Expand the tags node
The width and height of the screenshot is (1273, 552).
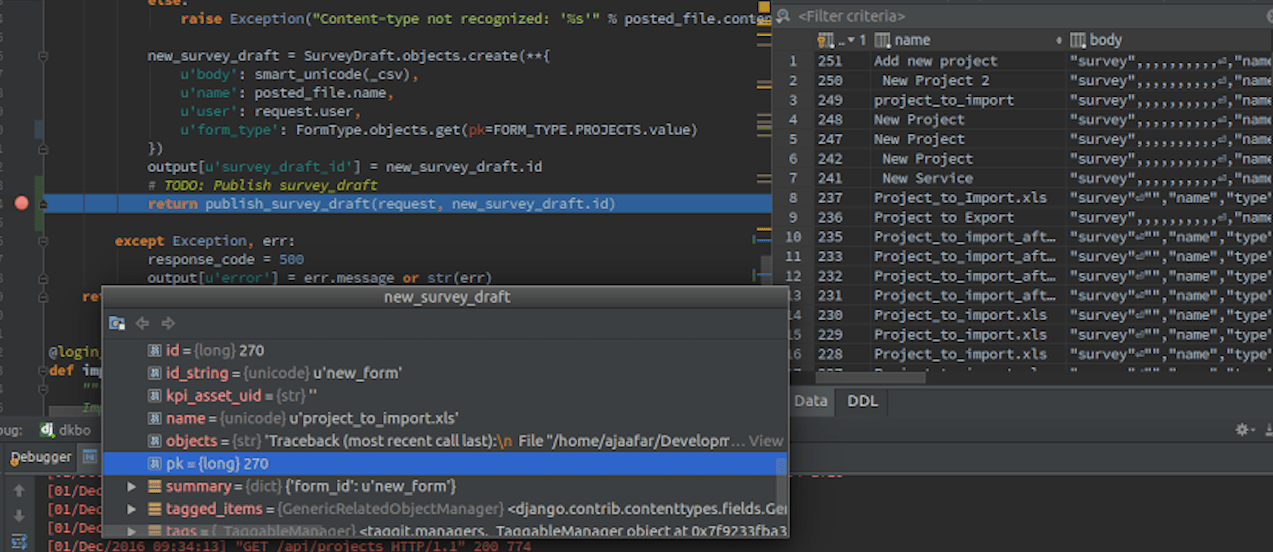[131, 530]
